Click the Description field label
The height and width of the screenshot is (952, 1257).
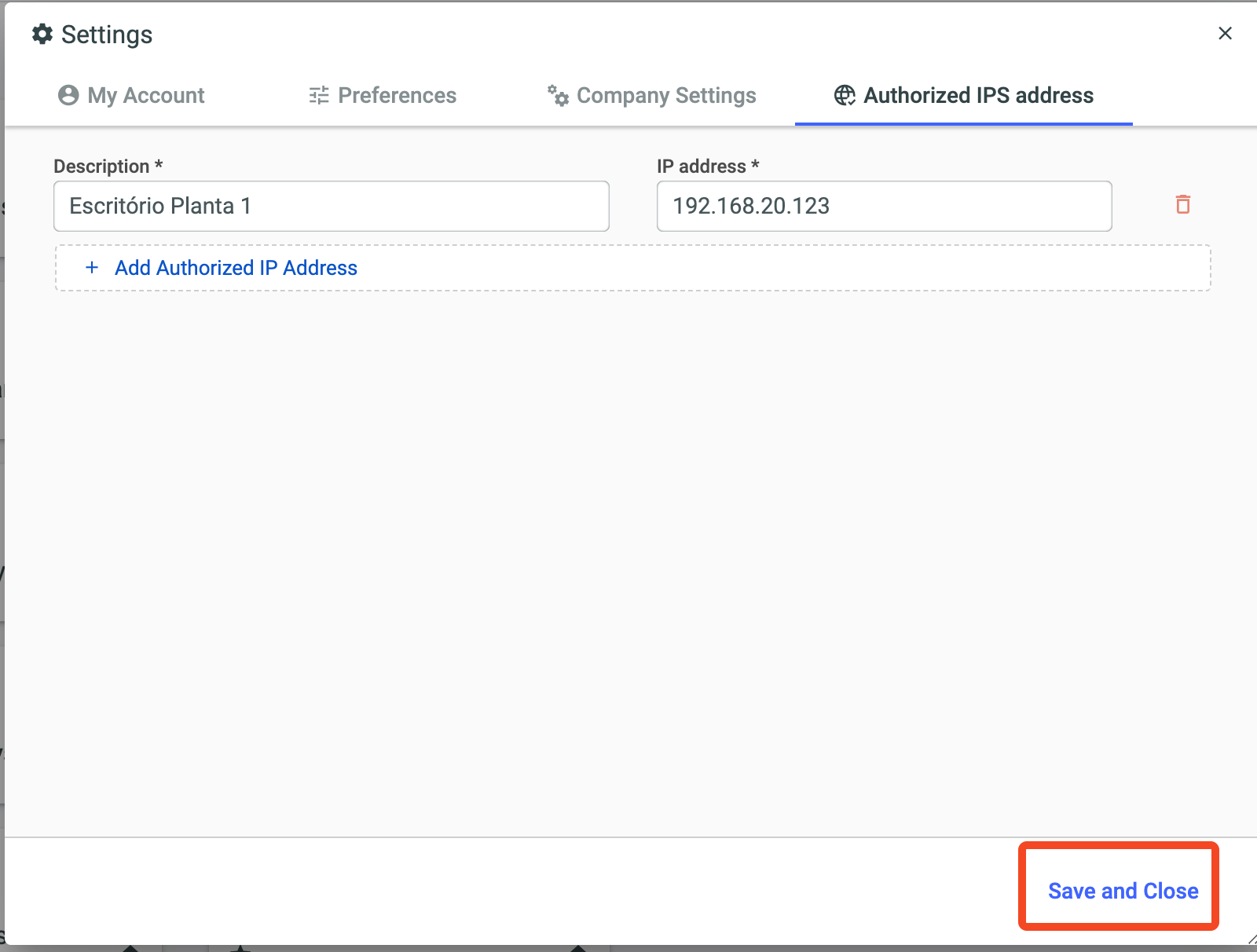101,167
